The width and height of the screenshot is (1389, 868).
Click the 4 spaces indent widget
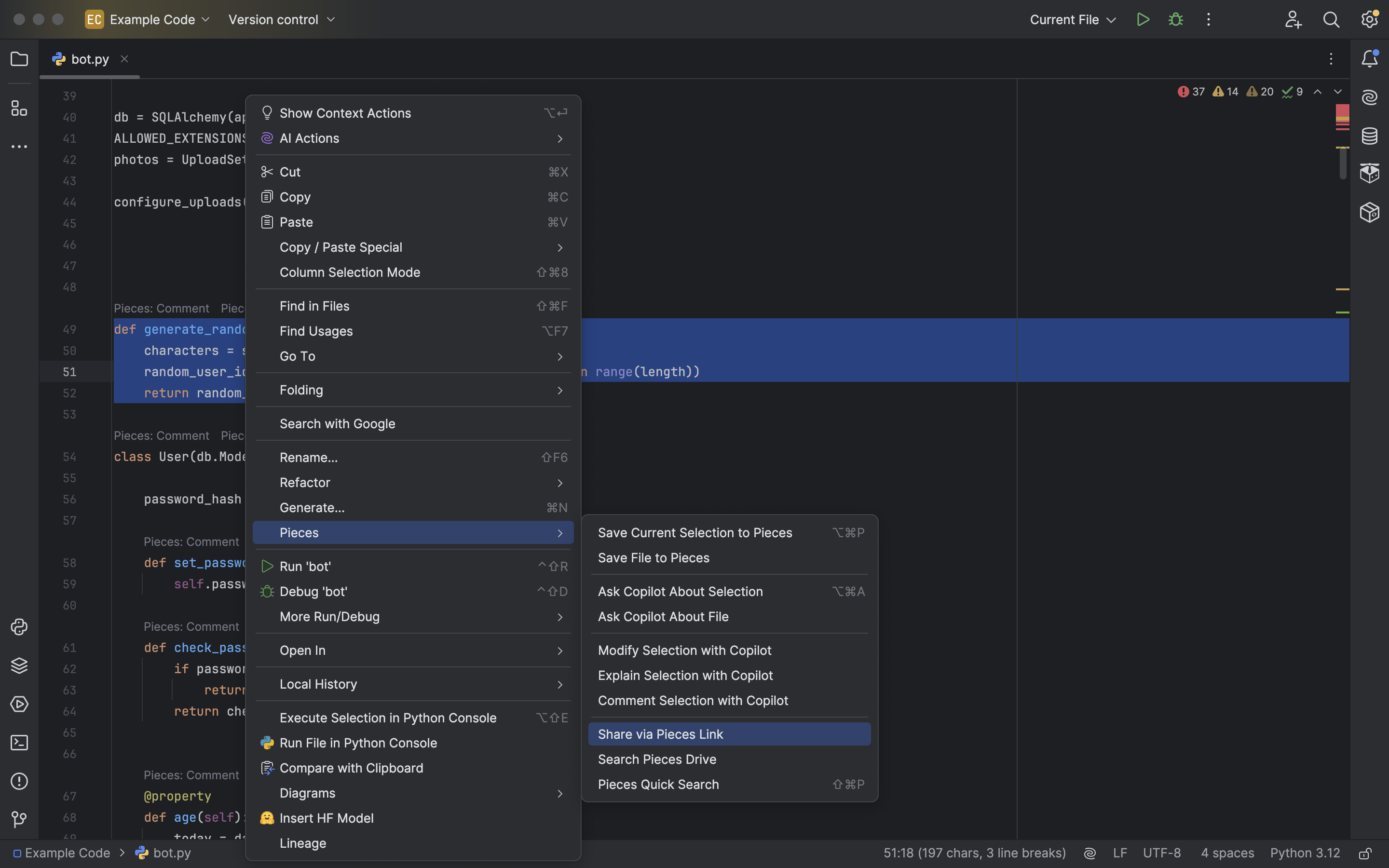click(1227, 853)
